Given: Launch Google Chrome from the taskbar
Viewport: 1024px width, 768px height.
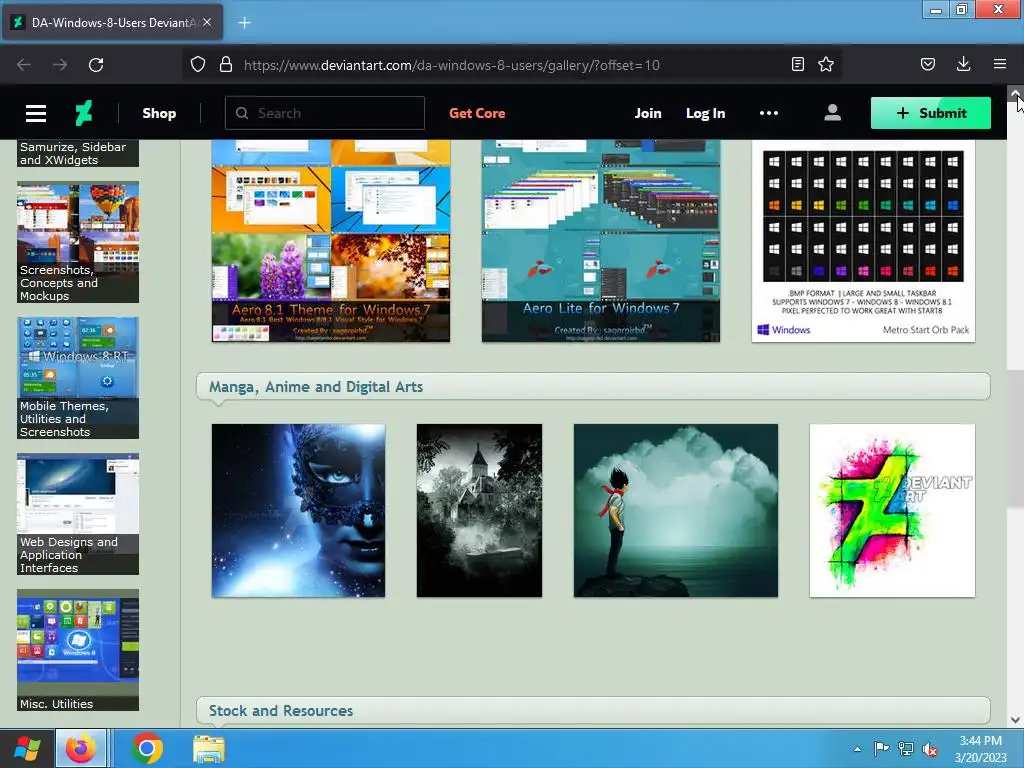Looking at the screenshot, I should tap(147, 748).
